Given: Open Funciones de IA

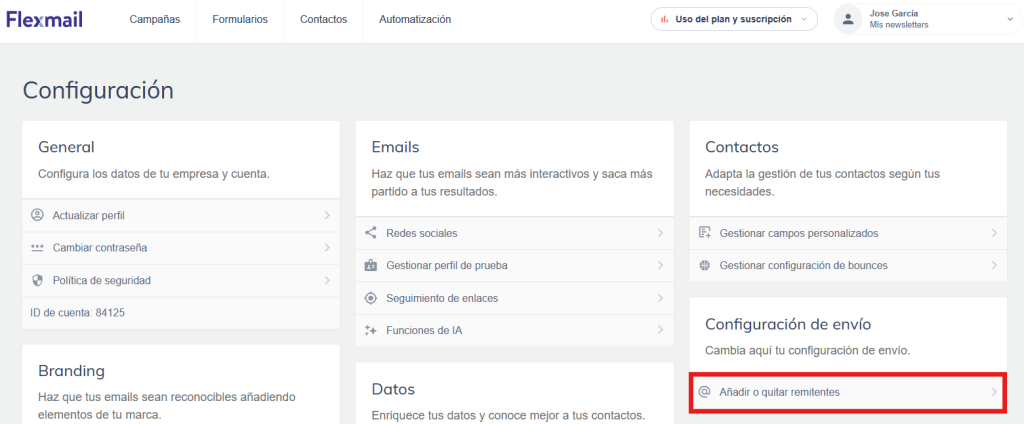Looking at the screenshot, I should point(515,331).
